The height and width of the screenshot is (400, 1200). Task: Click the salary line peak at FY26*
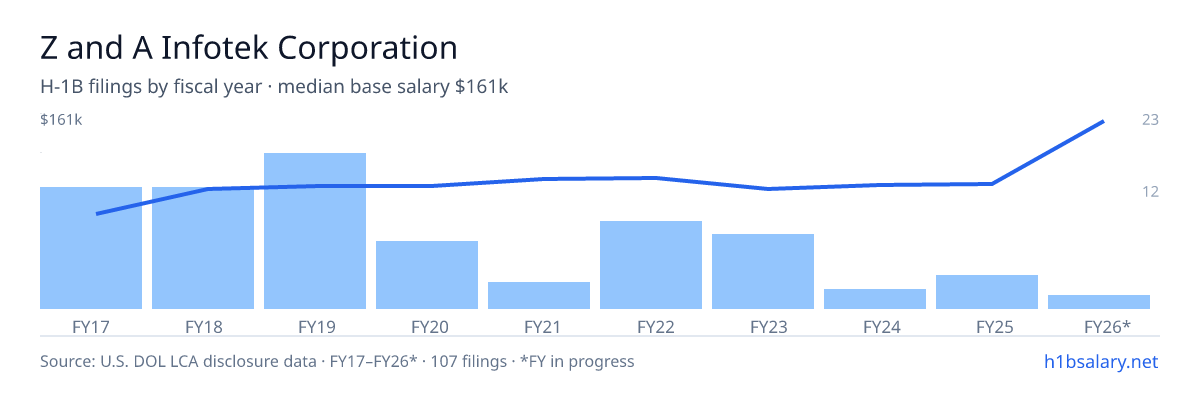pyautogui.click(x=1102, y=122)
